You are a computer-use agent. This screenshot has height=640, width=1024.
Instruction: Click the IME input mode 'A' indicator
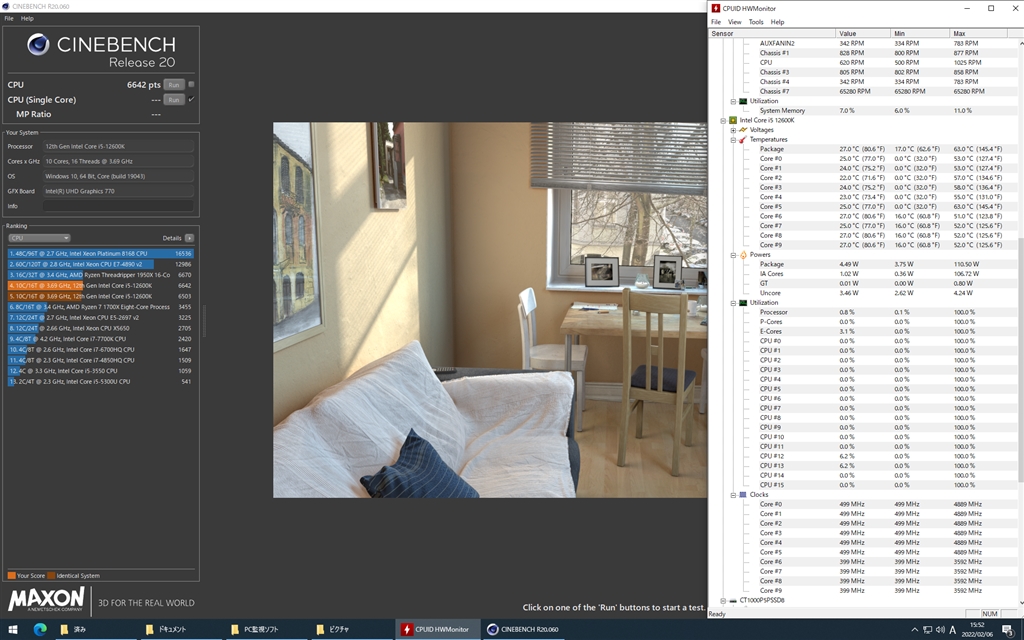tap(952, 630)
